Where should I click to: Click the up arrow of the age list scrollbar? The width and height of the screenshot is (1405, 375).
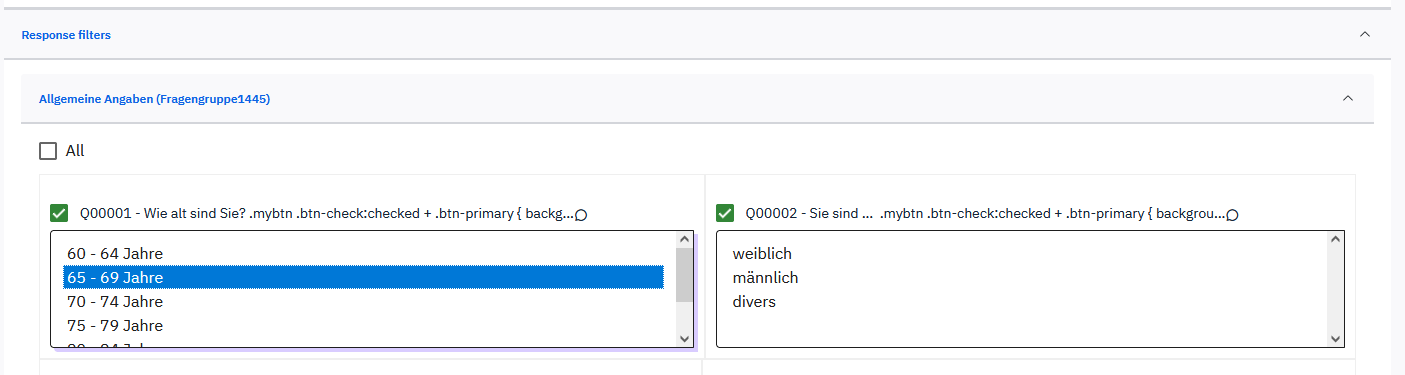coord(684,240)
